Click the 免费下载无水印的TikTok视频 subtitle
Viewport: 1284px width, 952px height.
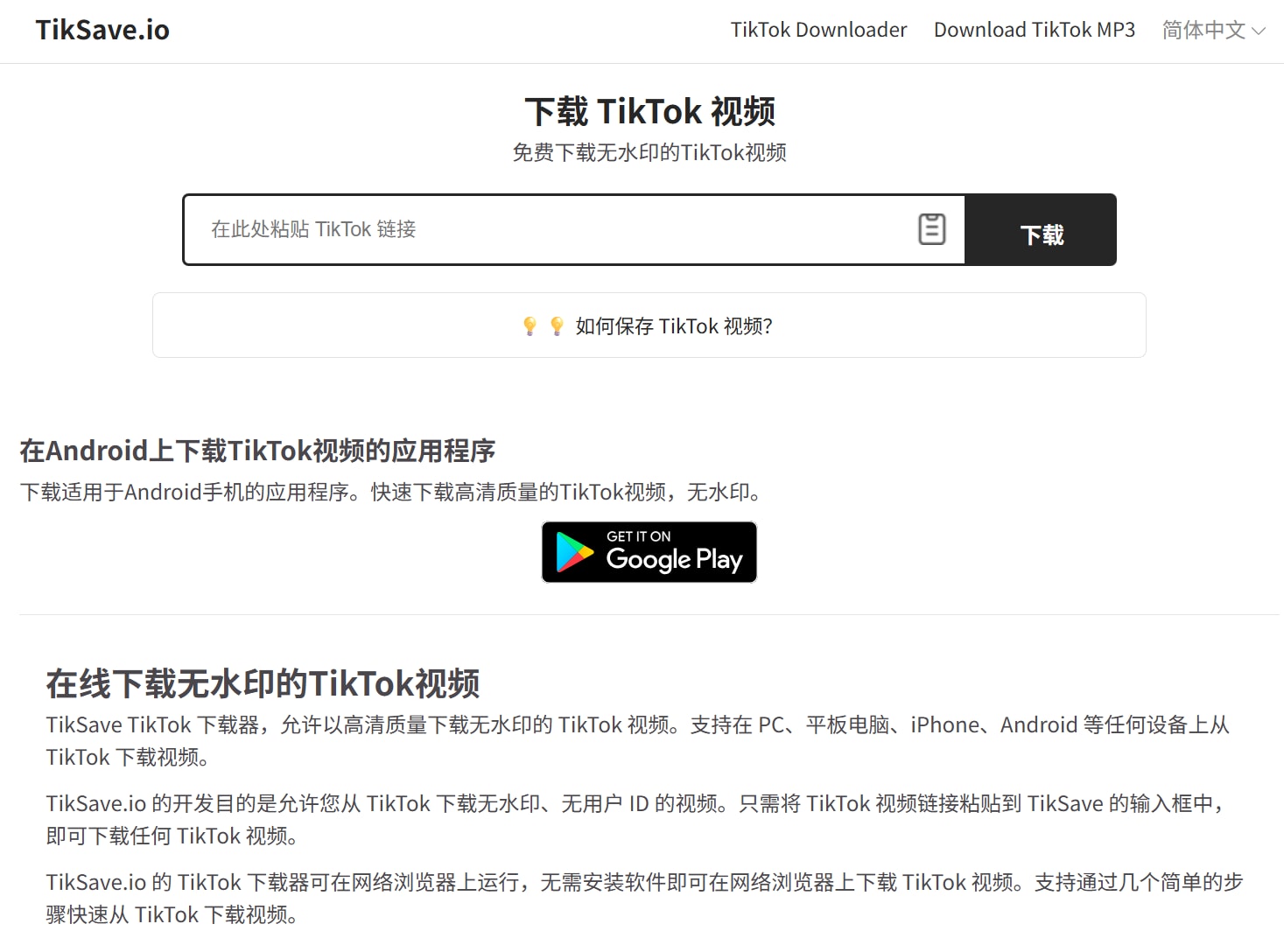pos(649,152)
